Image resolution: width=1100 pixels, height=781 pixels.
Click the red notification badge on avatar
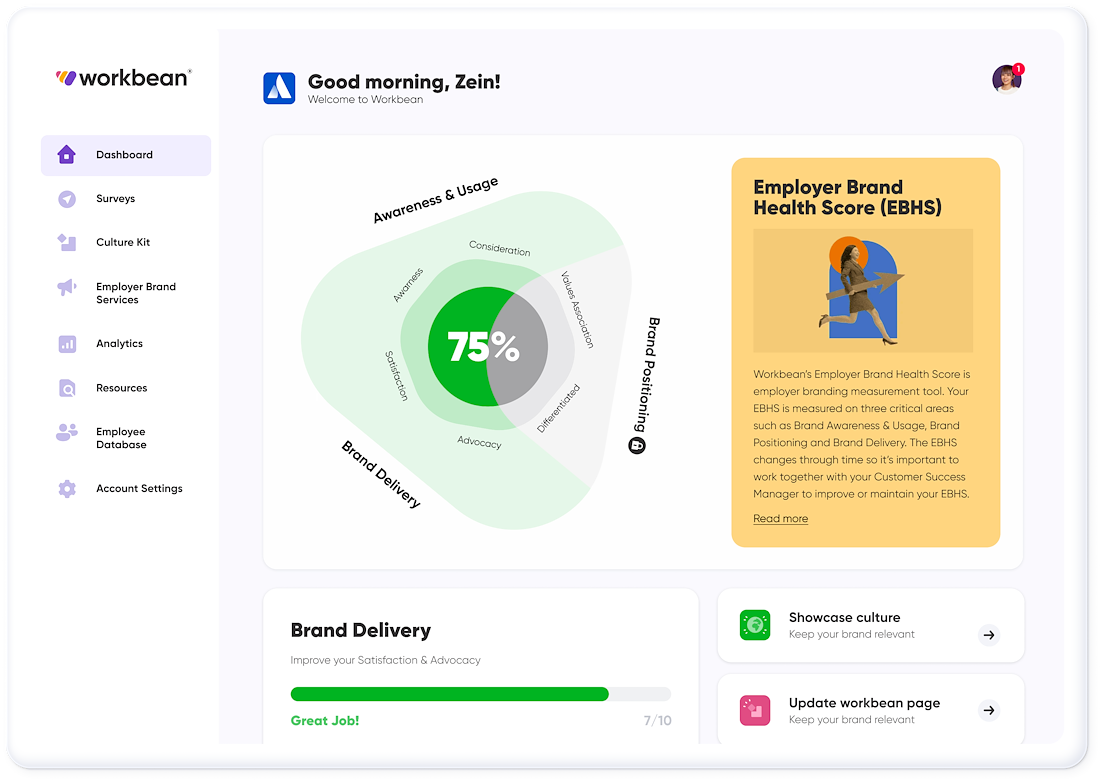tap(1019, 69)
